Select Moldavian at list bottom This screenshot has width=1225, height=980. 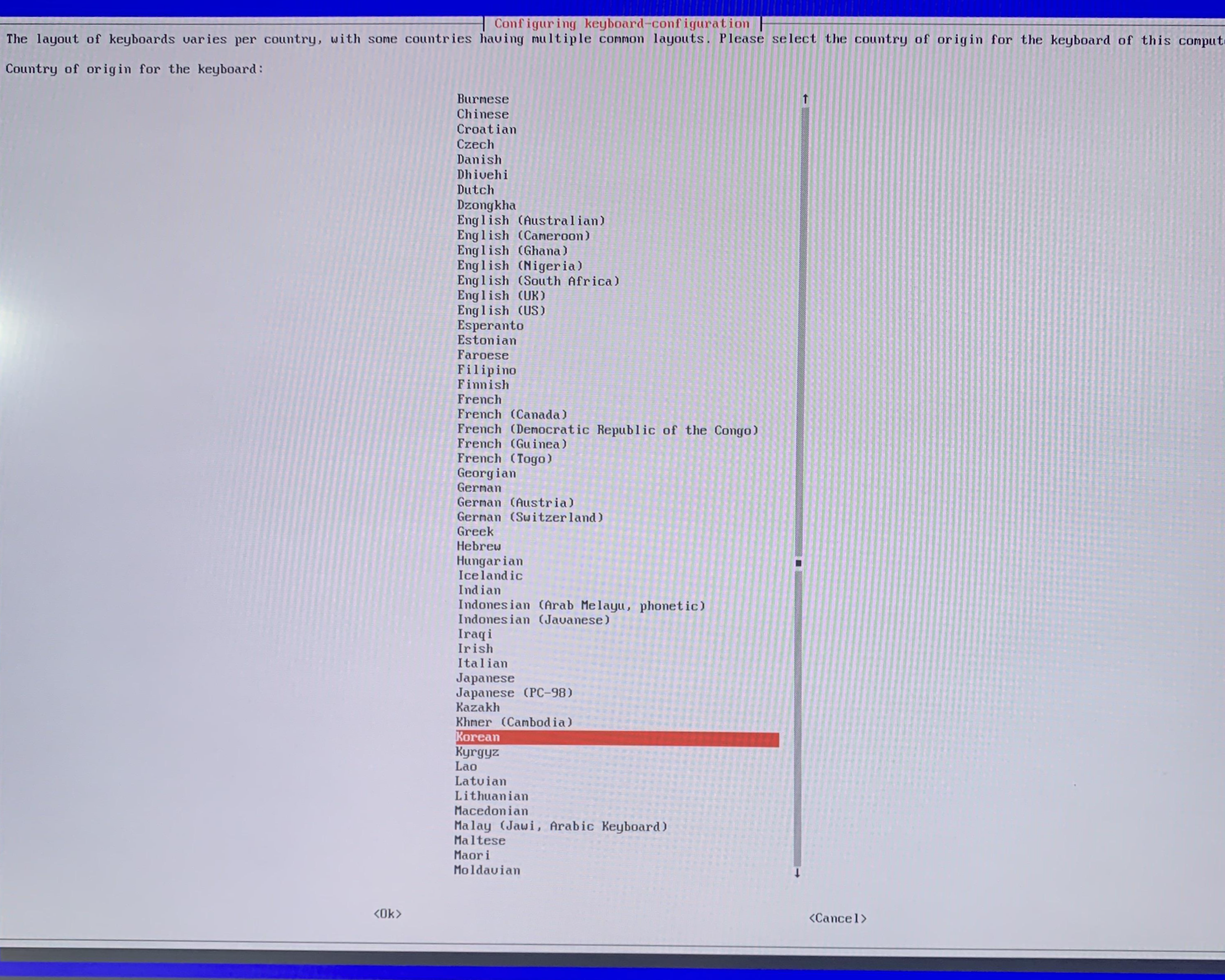click(487, 870)
